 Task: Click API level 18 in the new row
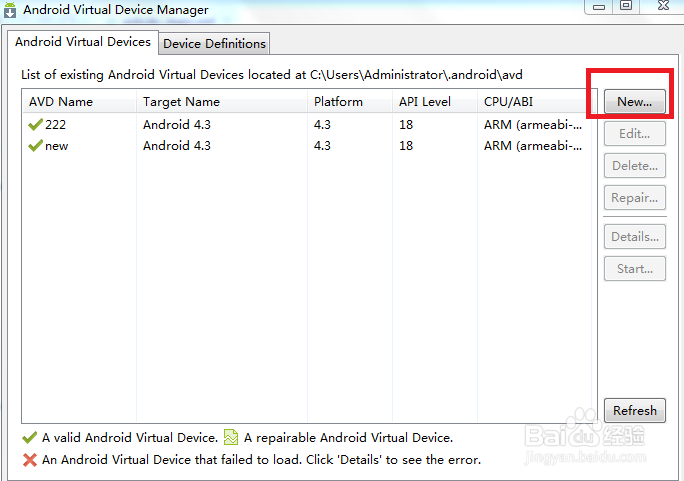tap(406, 146)
